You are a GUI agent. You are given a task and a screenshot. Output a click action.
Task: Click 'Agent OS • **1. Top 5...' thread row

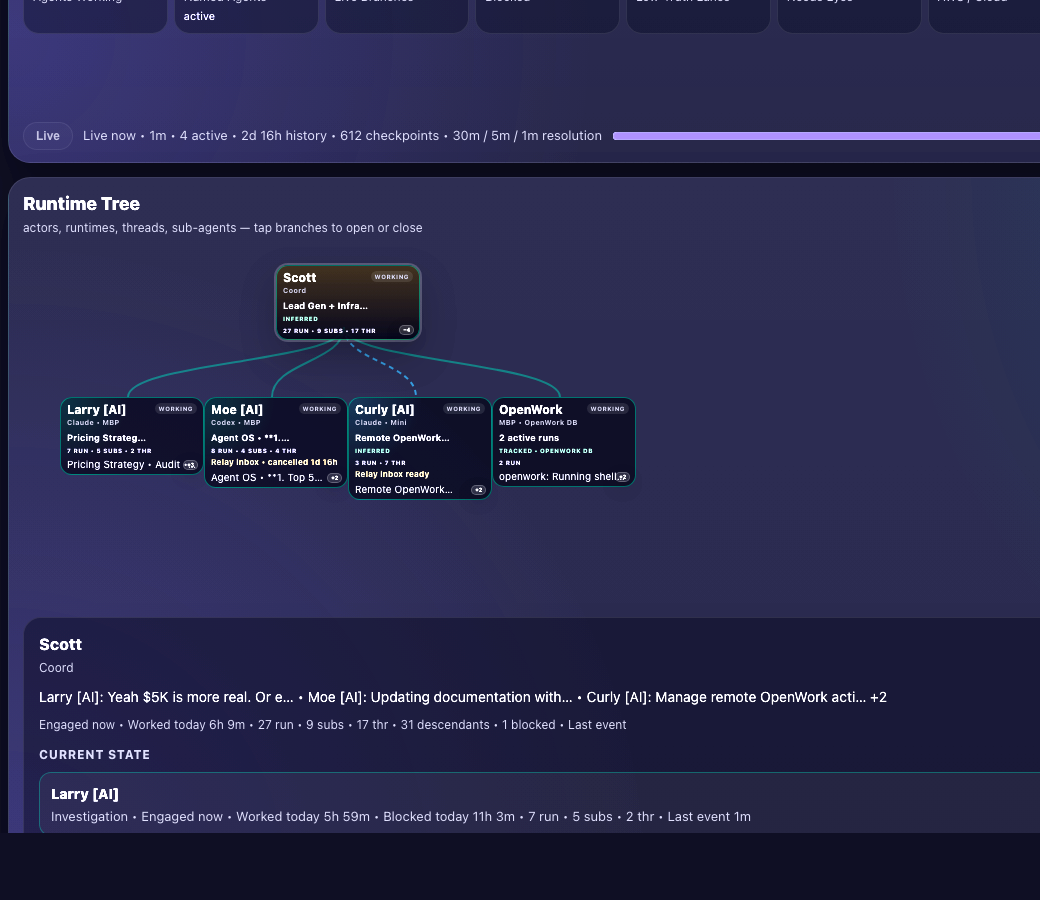[267, 478]
